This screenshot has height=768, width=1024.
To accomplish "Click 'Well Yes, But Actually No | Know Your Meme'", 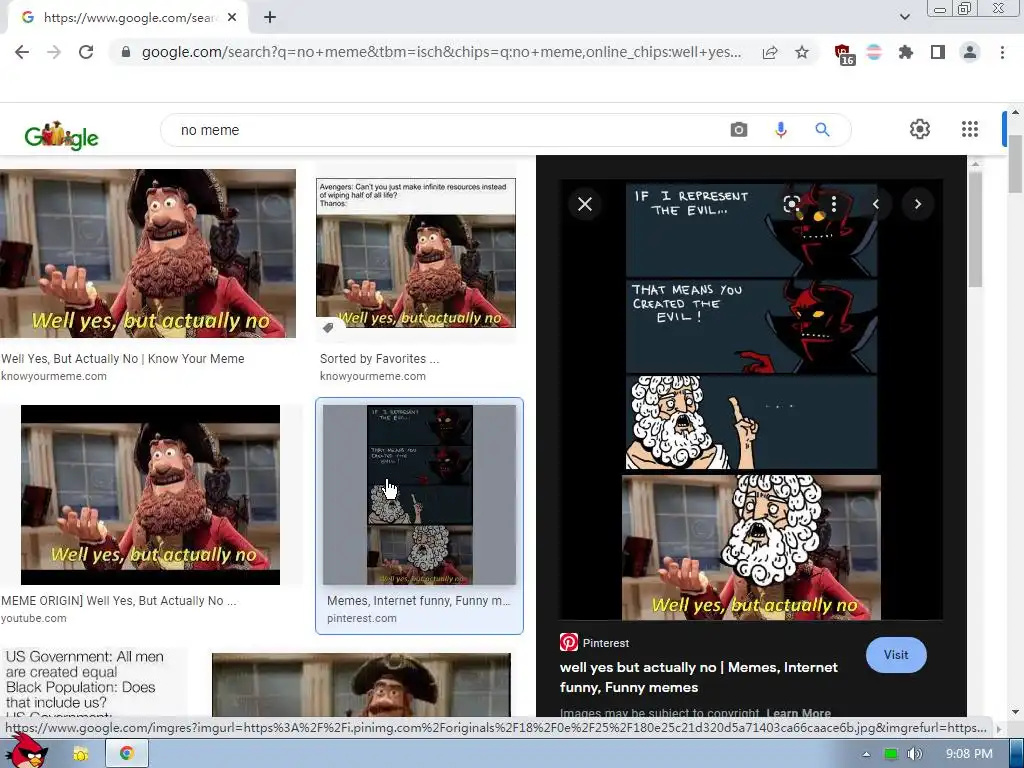I will [x=123, y=359].
